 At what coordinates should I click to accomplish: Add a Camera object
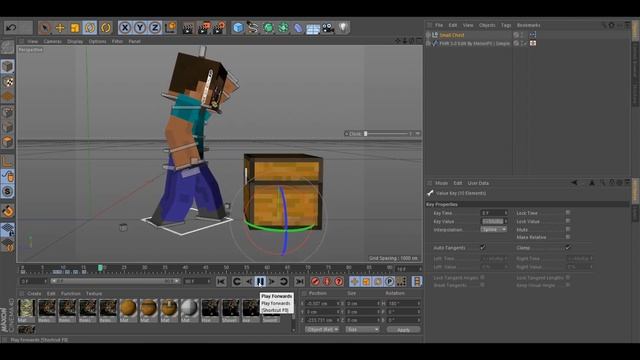click(328, 28)
